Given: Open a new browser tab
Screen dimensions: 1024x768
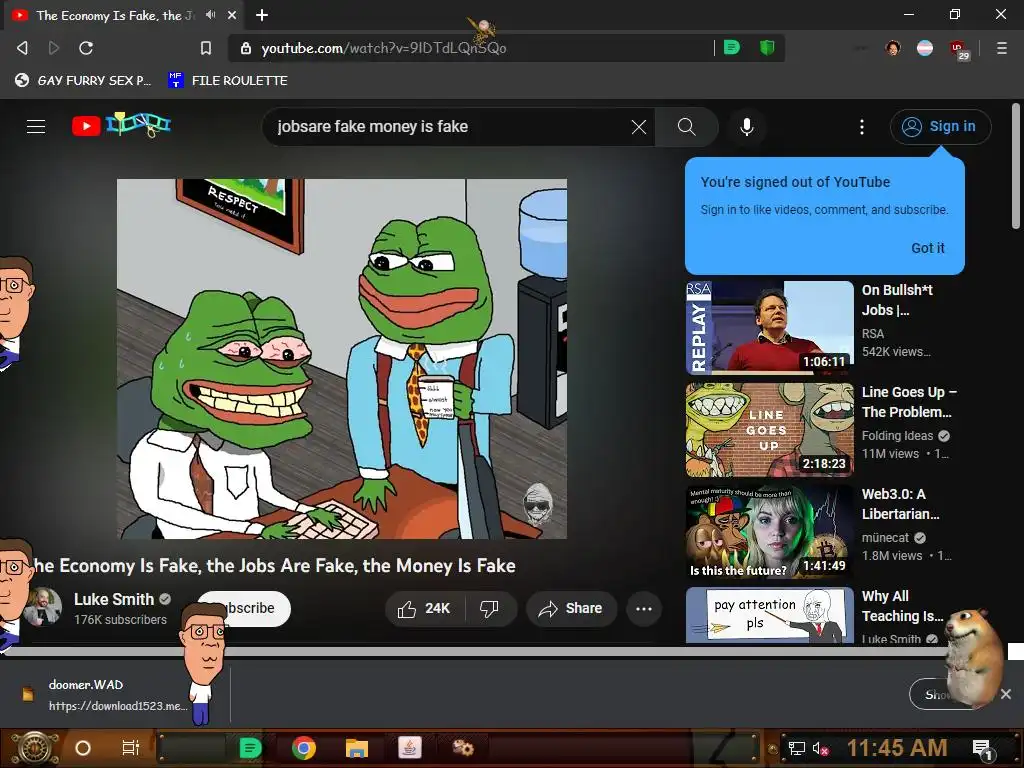Looking at the screenshot, I should click(262, 14).
